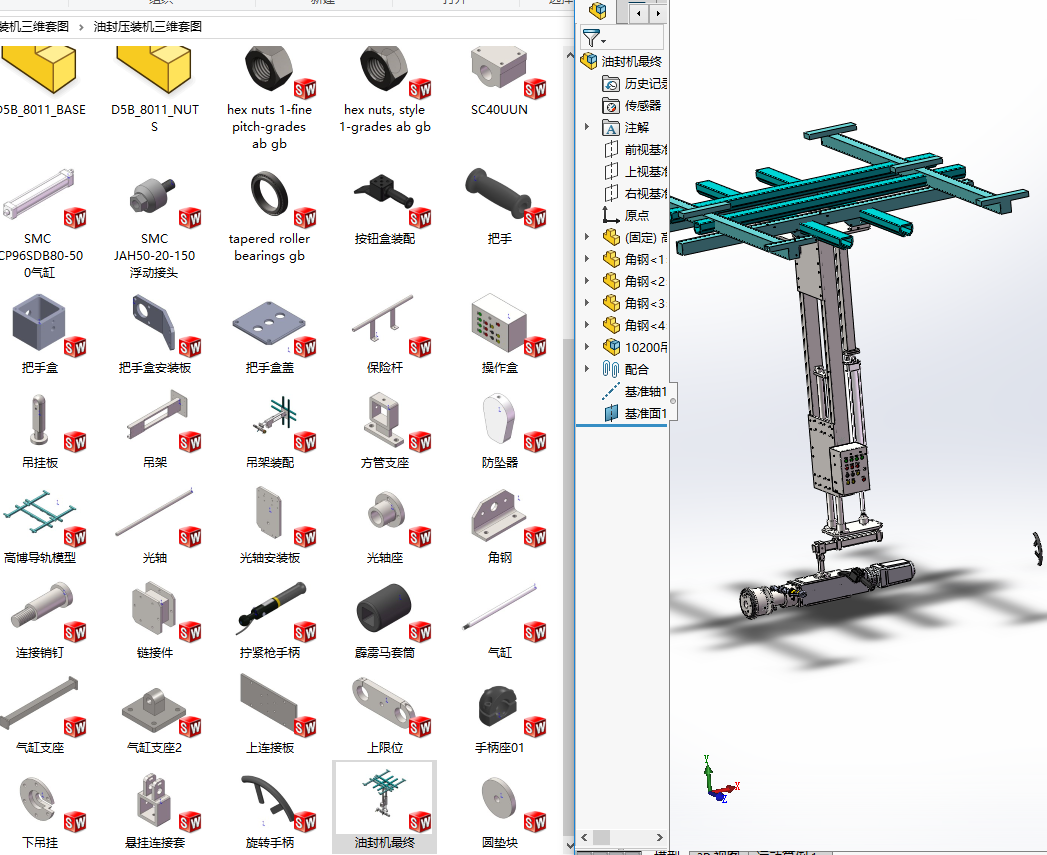The image size is (1047, 855).
Task: Expand the 注解 annotations node
Action: pos(587,127)
